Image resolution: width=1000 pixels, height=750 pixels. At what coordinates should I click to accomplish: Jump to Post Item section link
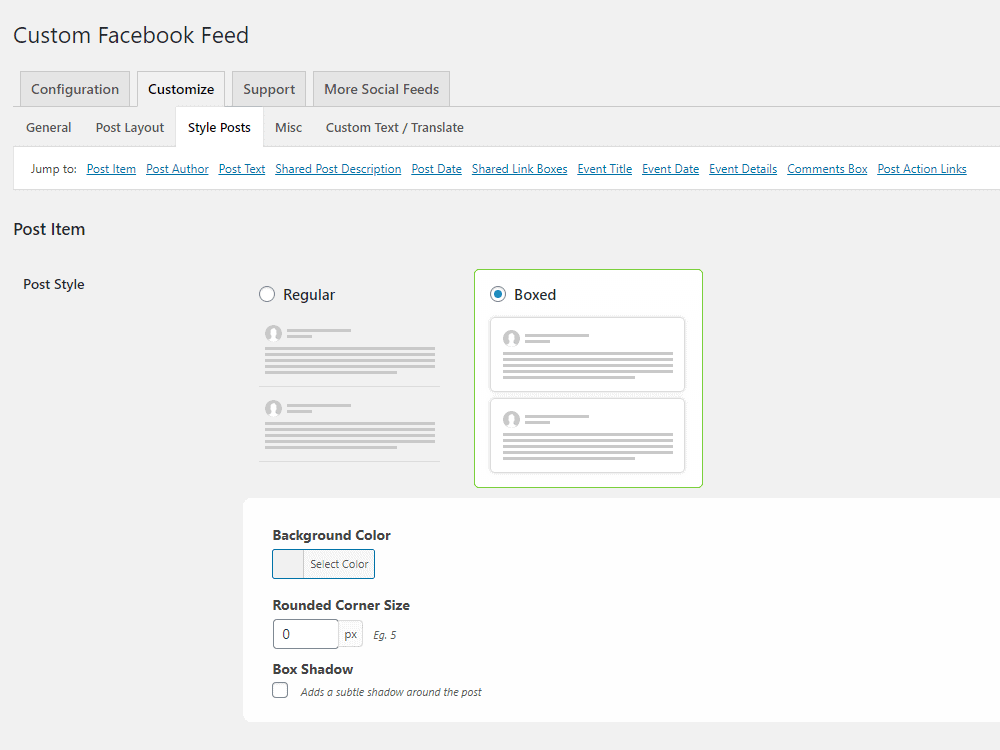tap(111, 169)
